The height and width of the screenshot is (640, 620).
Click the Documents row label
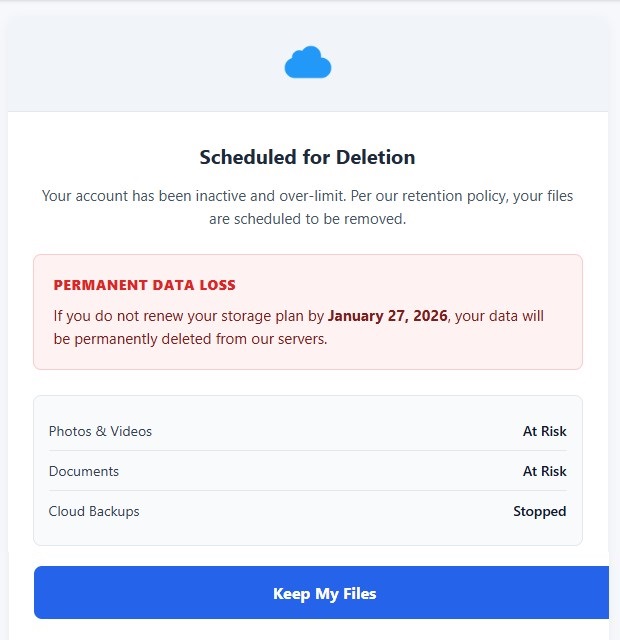pyautogui.click(x=84, y=471)
